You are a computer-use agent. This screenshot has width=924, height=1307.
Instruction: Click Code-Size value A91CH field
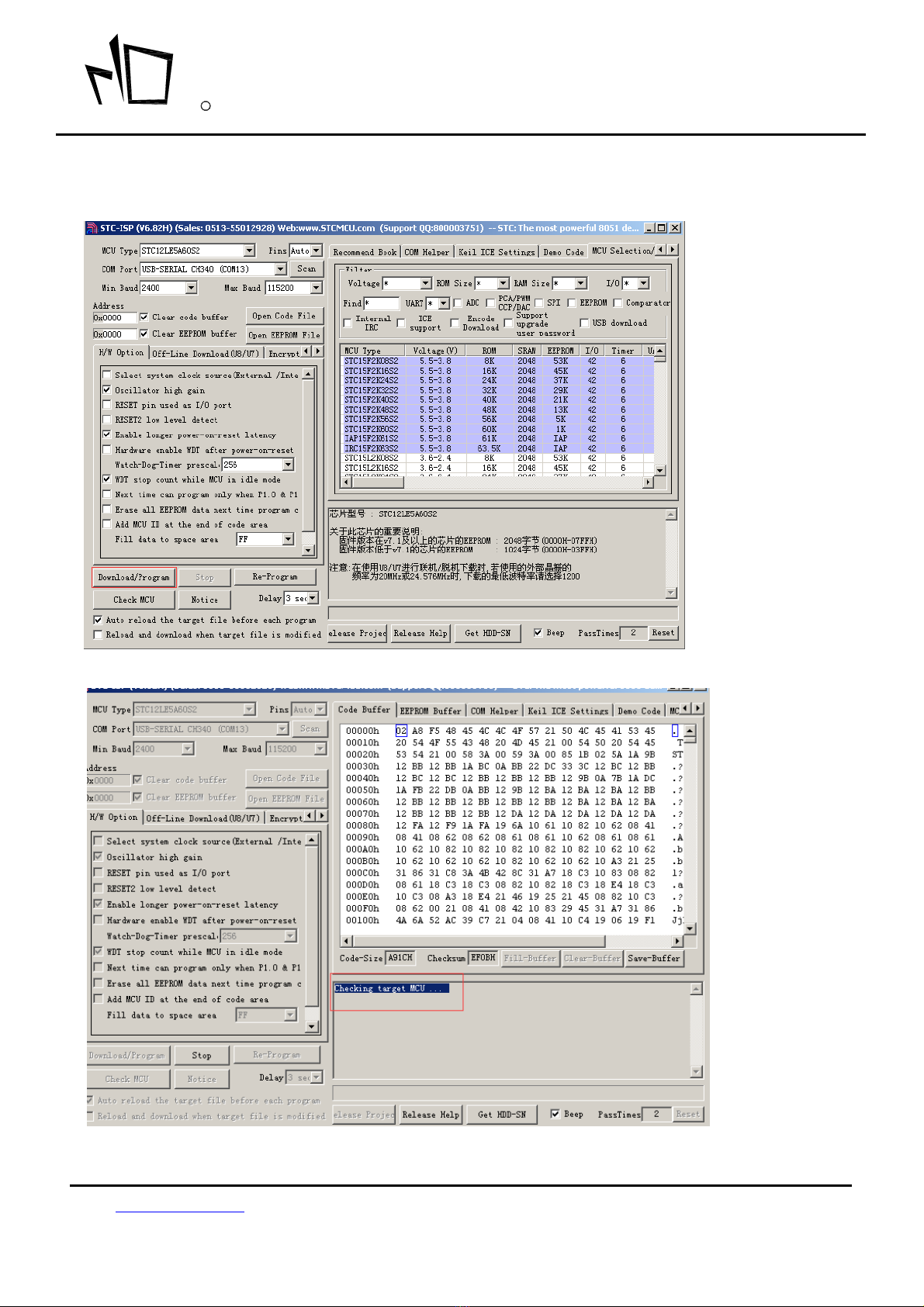pyautogui.click(x=400, y=958)
